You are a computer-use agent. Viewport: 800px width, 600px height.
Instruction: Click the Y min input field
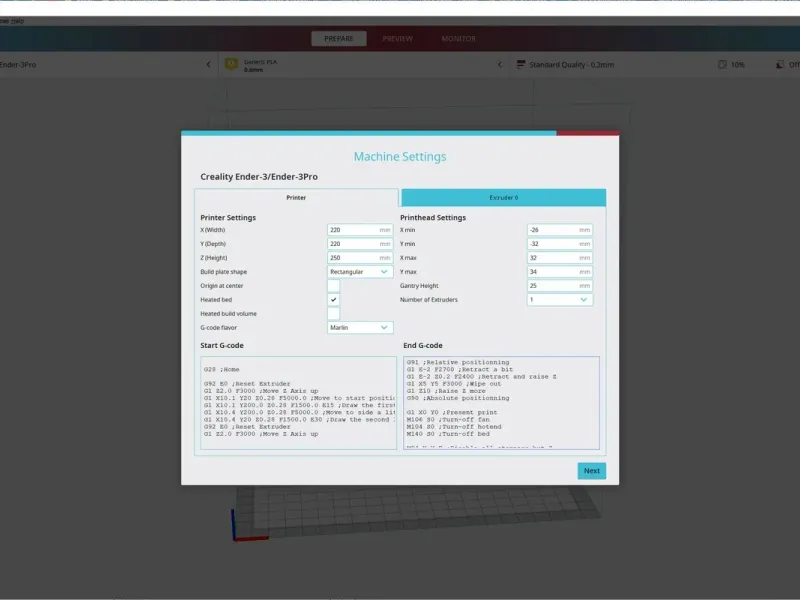pos(560,244)
